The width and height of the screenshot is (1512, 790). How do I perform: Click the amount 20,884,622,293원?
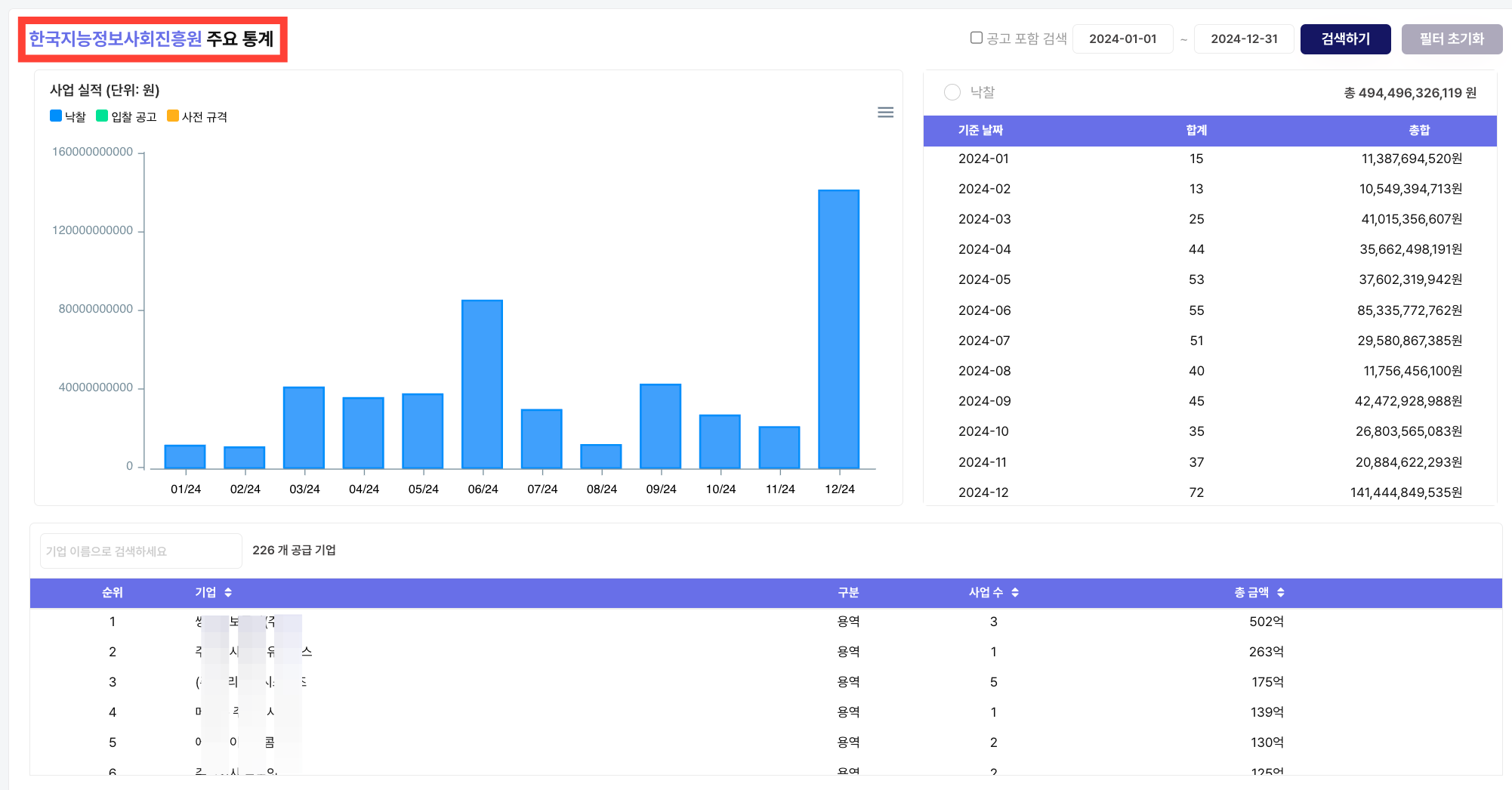[1409, 462]
